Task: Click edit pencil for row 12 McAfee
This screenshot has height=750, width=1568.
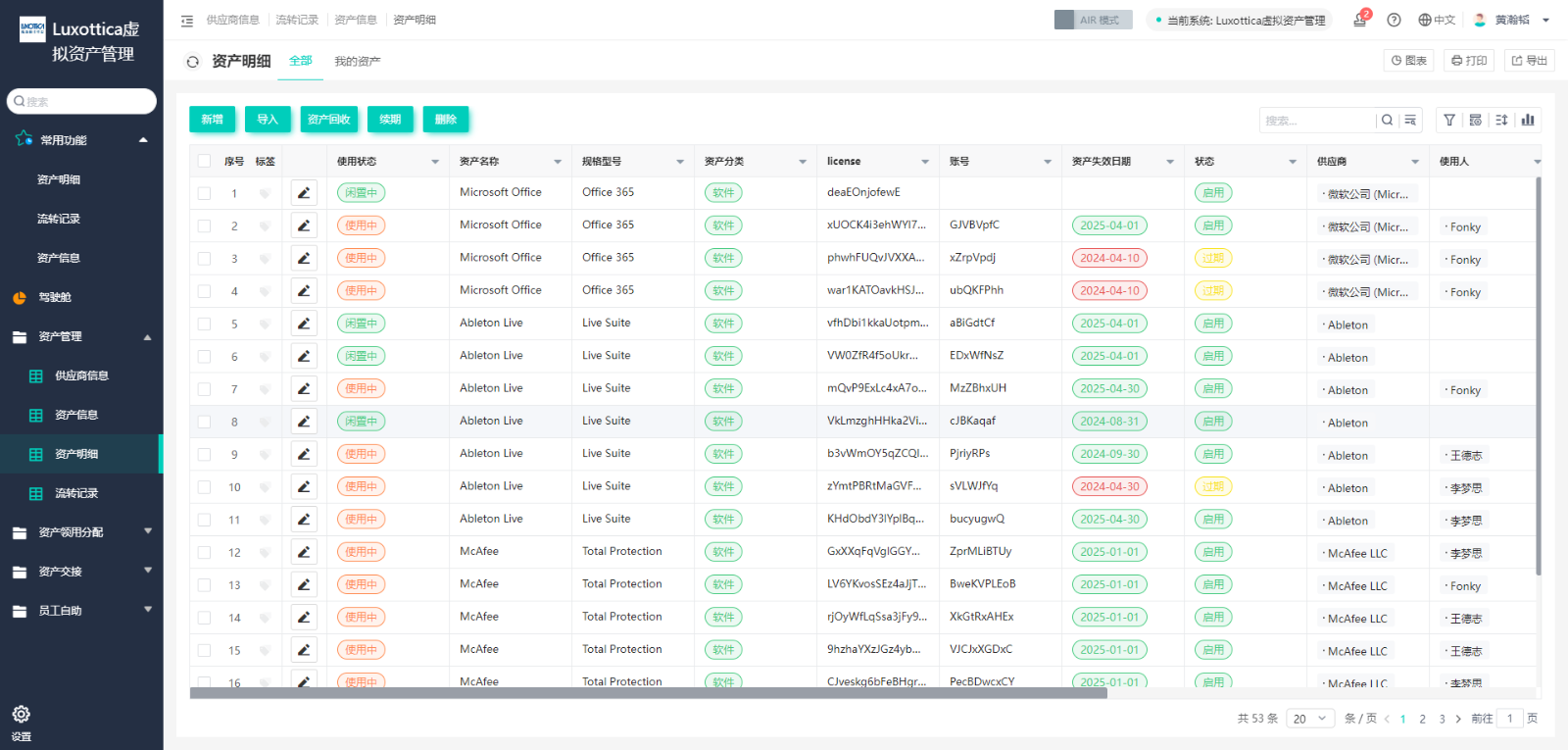Action: click(x=304, y=552)
